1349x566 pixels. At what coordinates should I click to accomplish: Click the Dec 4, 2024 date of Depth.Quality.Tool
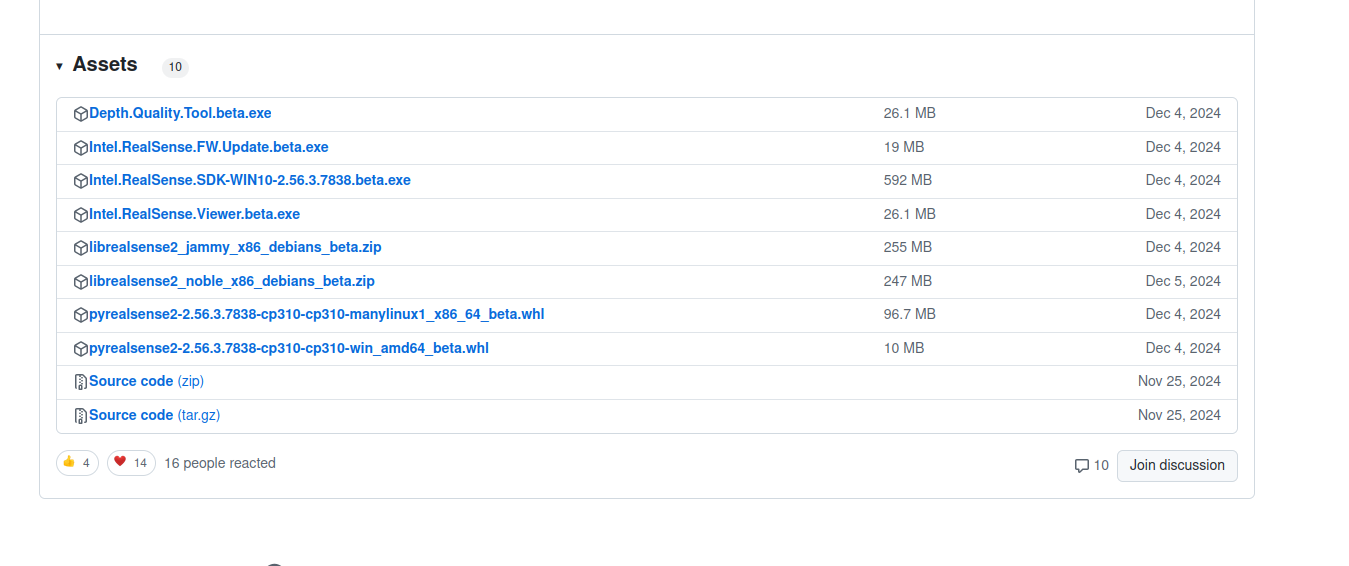click(x=1183, y=113)
